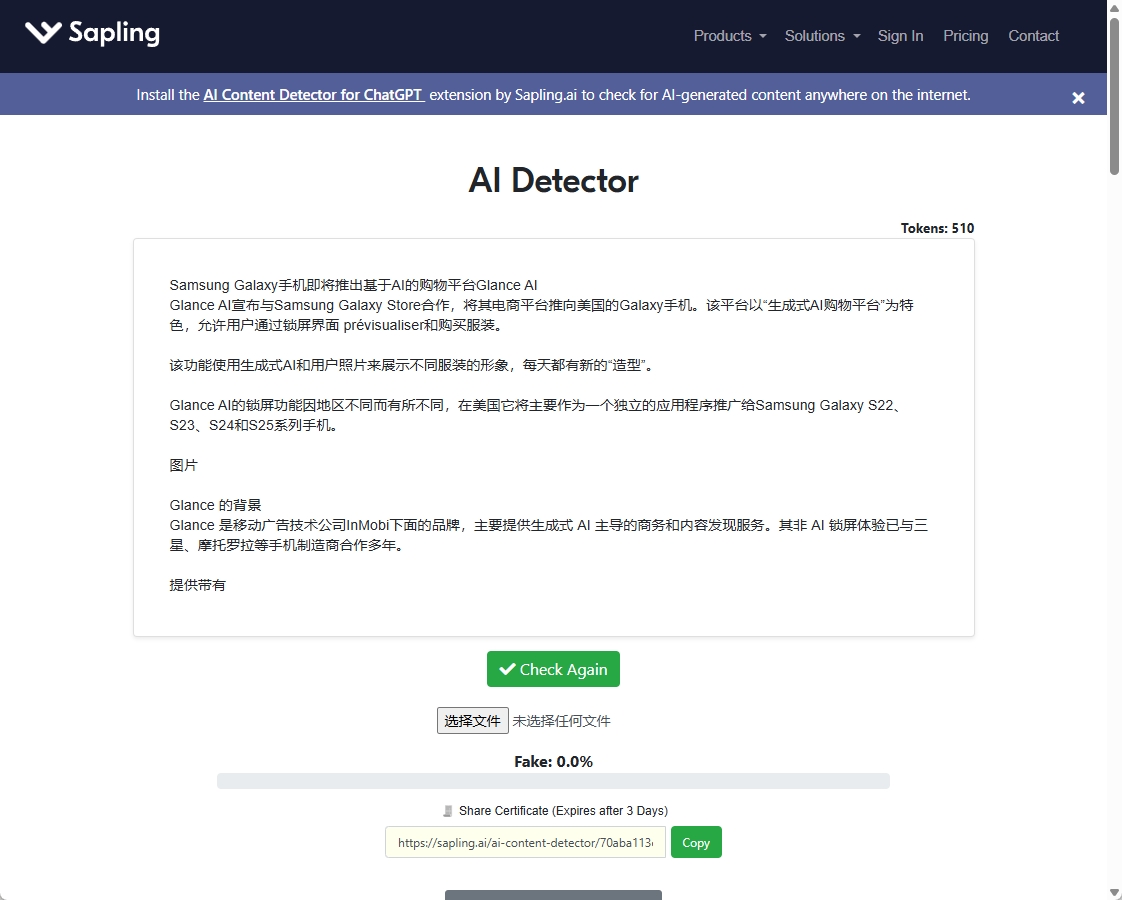Click the Check Again button
Screen dimensions: 1122x900
coord(553,669)
